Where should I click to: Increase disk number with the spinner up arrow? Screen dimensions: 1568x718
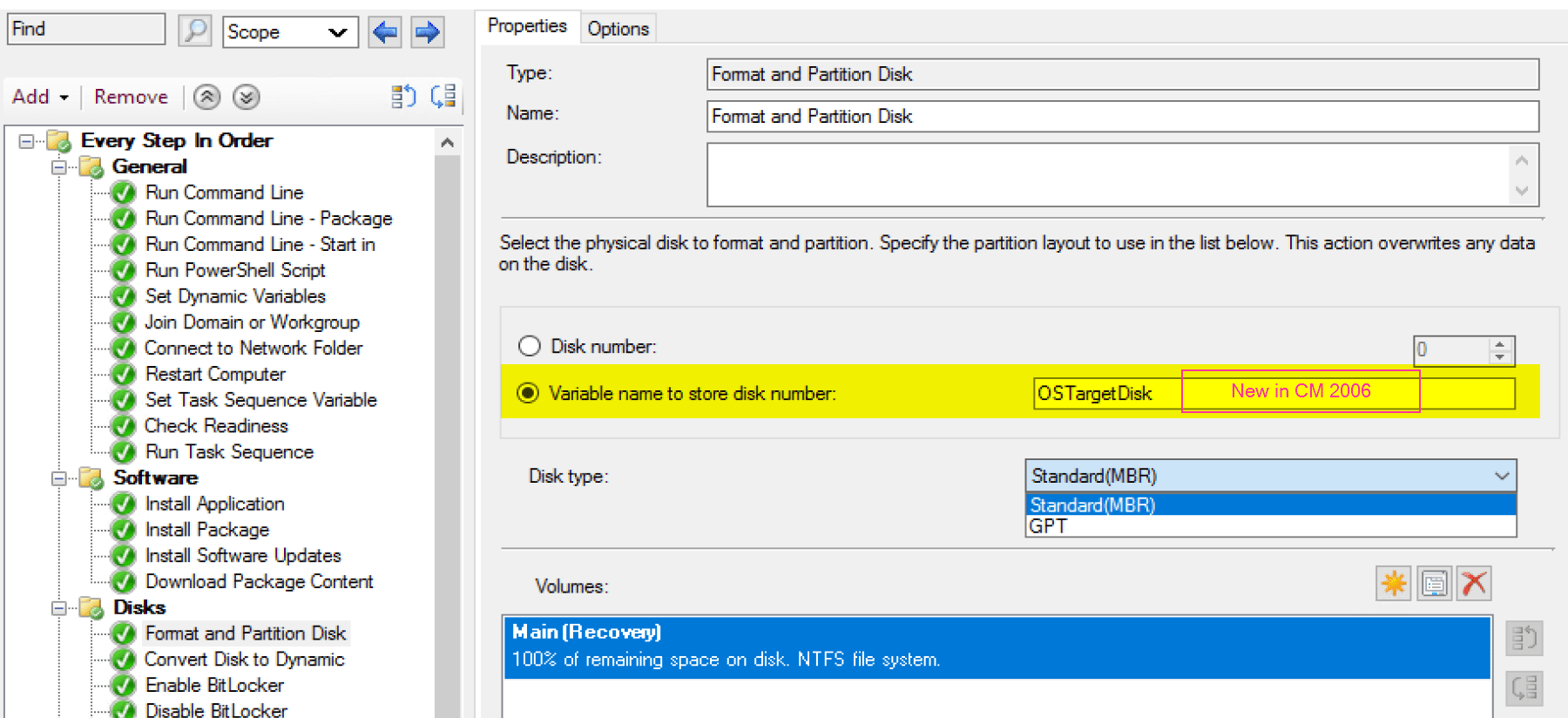1499,344
